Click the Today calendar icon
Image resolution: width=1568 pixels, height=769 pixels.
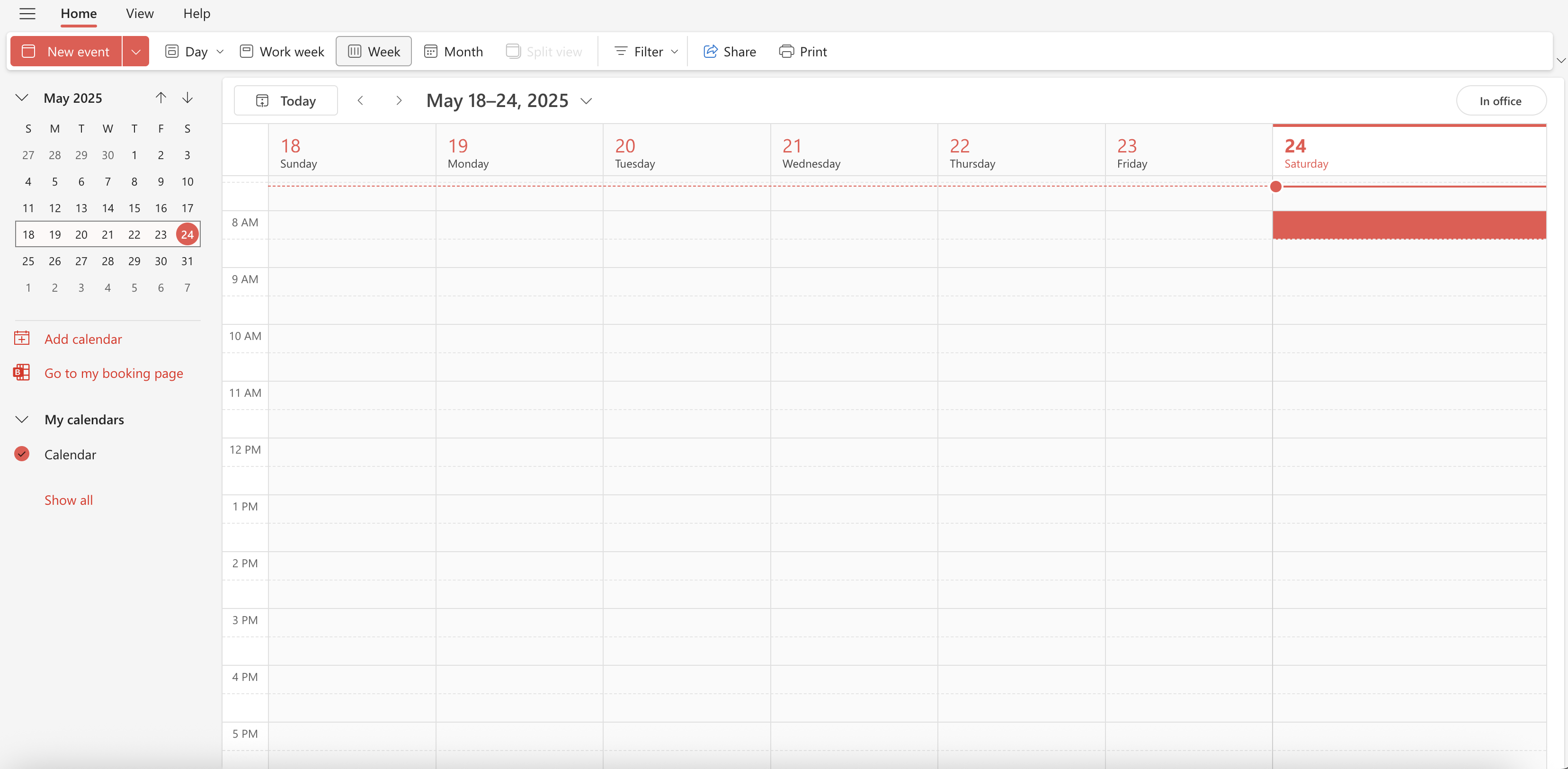pos(262,100)
